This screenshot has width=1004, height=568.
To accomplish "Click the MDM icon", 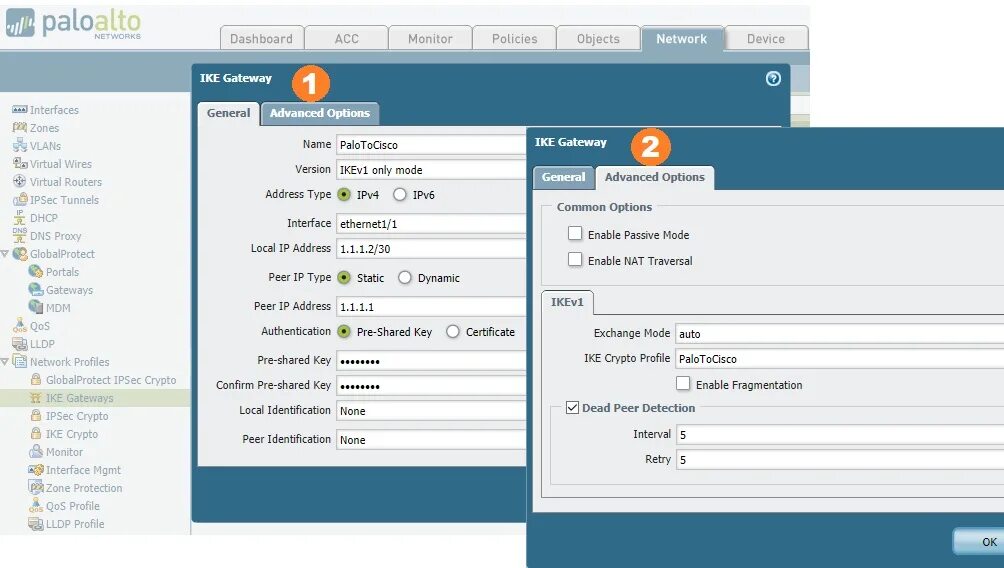I will point(36,307).
